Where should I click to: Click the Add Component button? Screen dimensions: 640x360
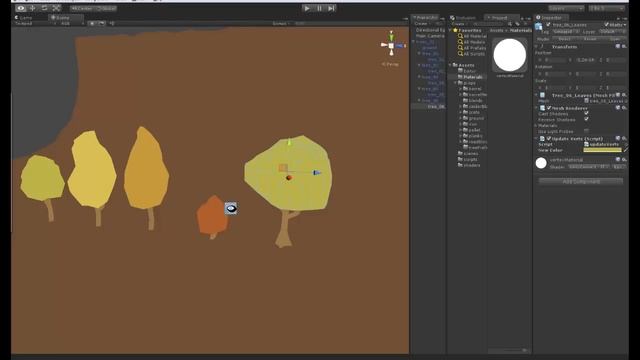(581, 181)
